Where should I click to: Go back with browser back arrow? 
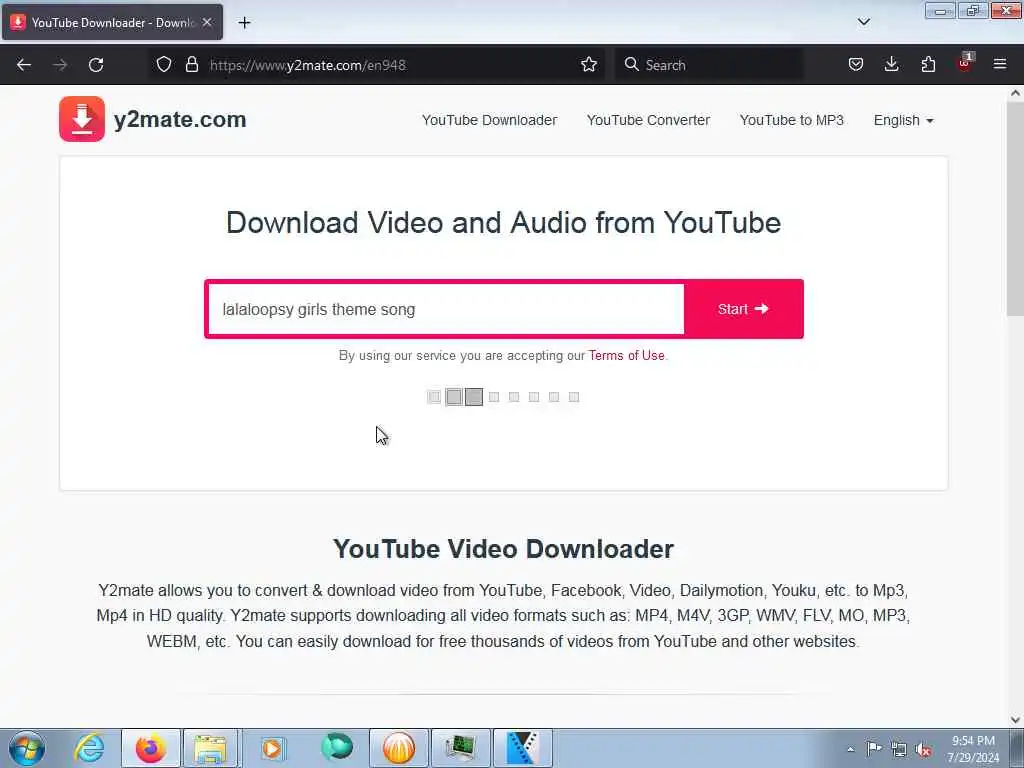pos(24,65)
